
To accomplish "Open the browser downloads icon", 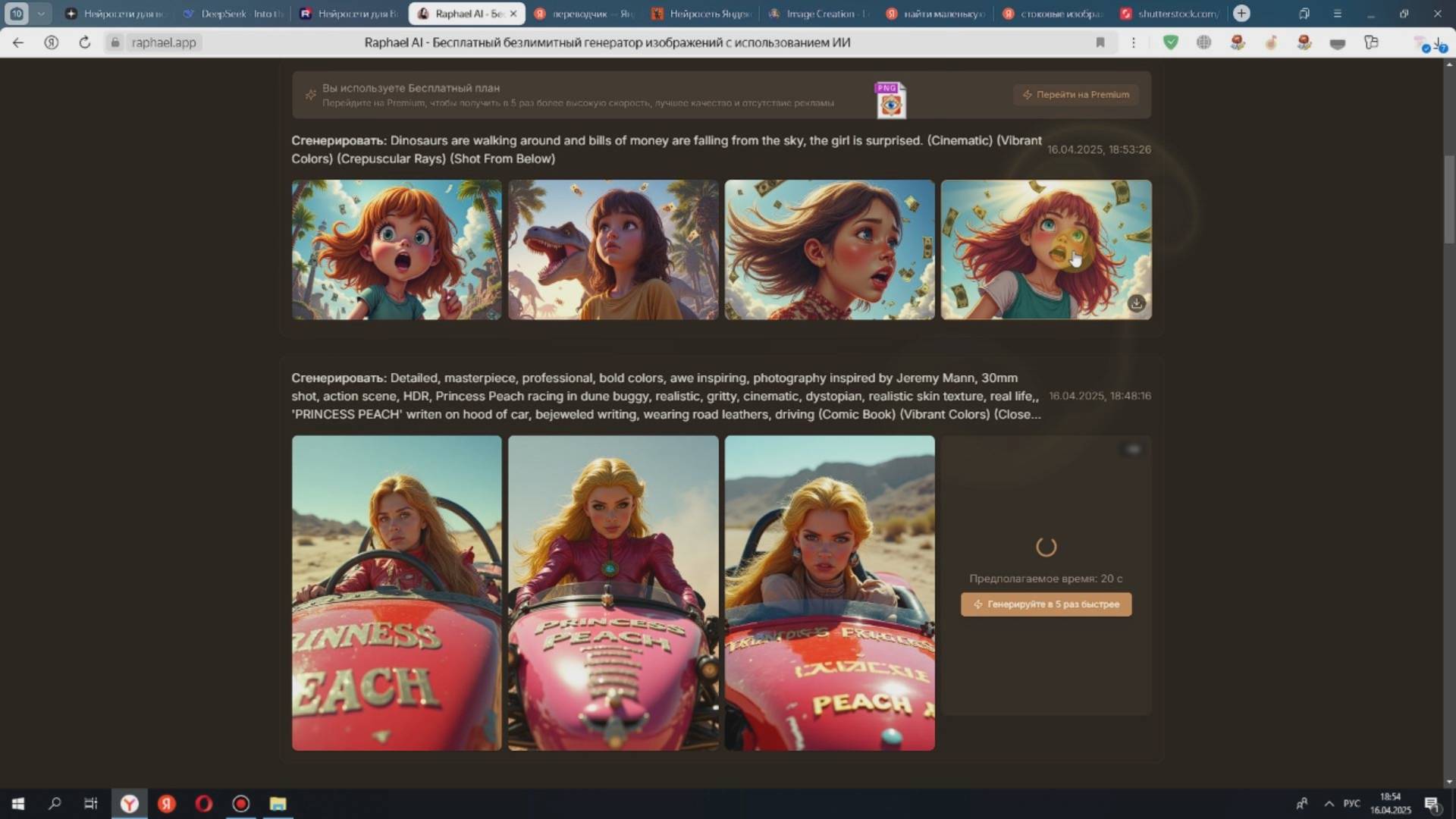I will [x=1439, y=43].
